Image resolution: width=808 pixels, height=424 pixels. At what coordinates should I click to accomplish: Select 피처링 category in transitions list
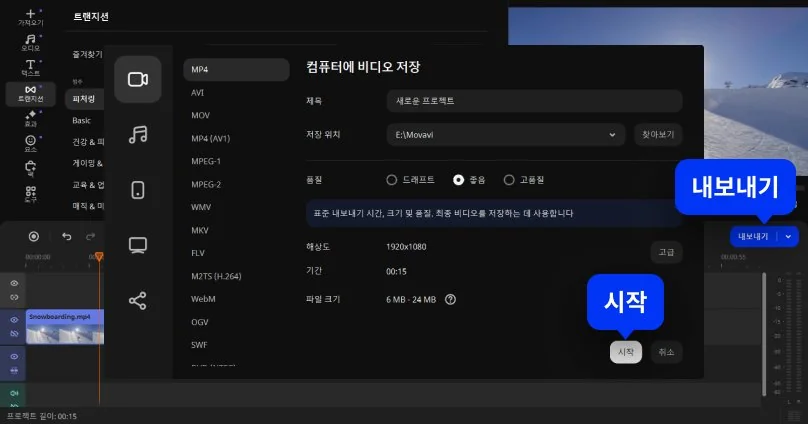click(84, 99)
